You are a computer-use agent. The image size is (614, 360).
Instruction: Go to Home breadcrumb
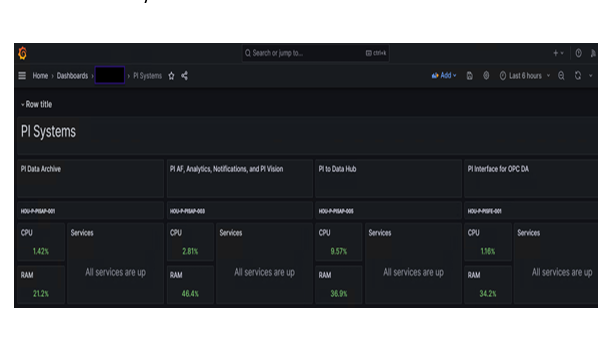pyautogui.click(x=40, y=76)
